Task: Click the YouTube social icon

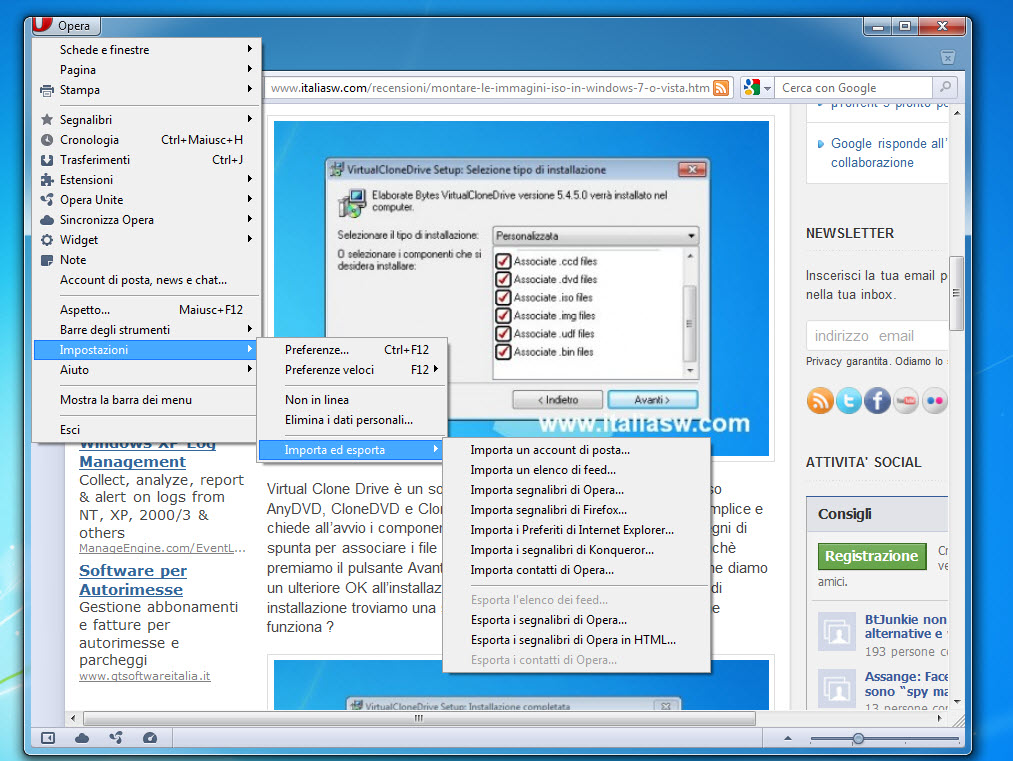Action: [x=906, y=401]
